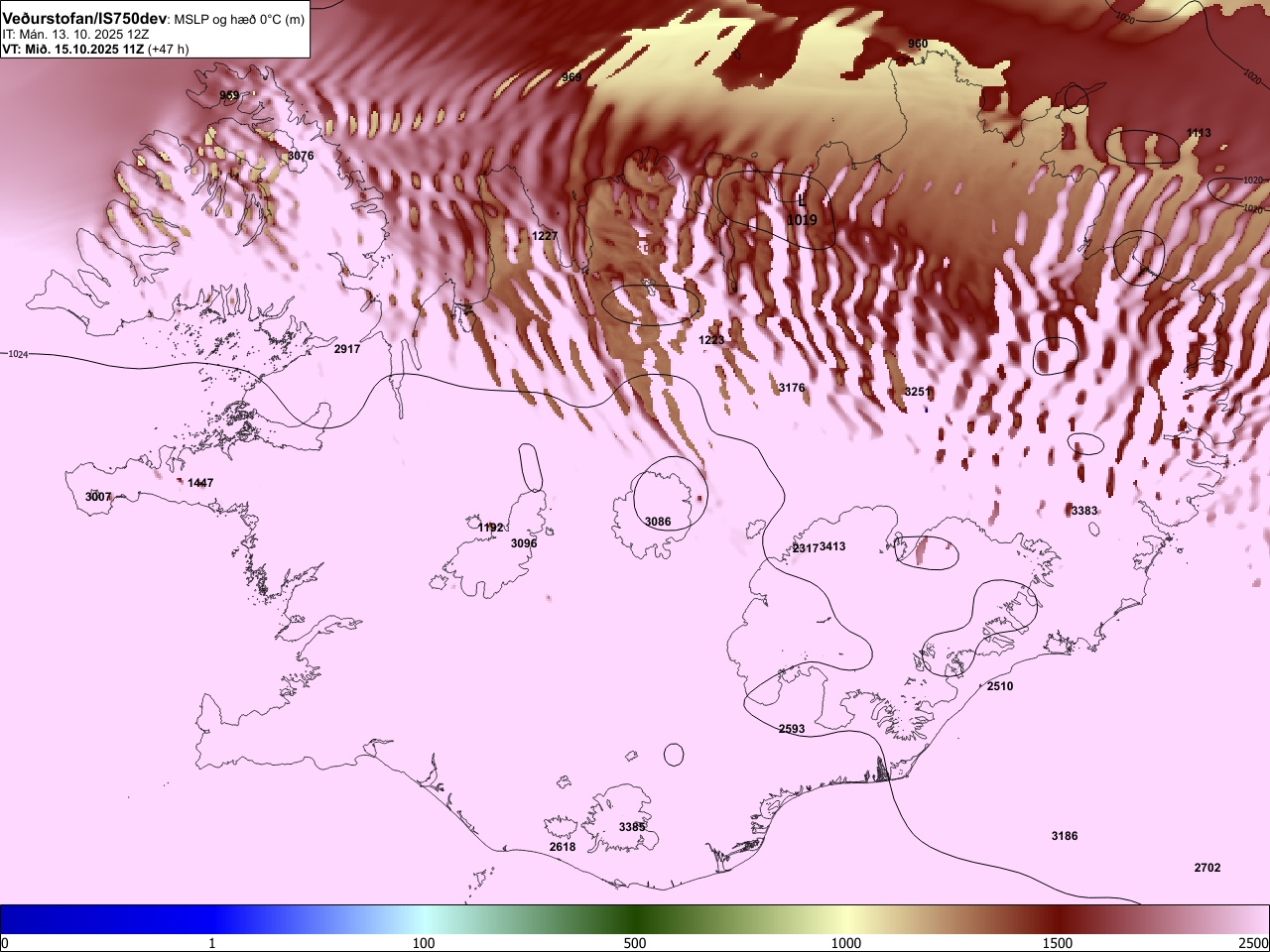Click the 3383 height label
This screenshot has width=1270, height=952.
point(1084,511)
